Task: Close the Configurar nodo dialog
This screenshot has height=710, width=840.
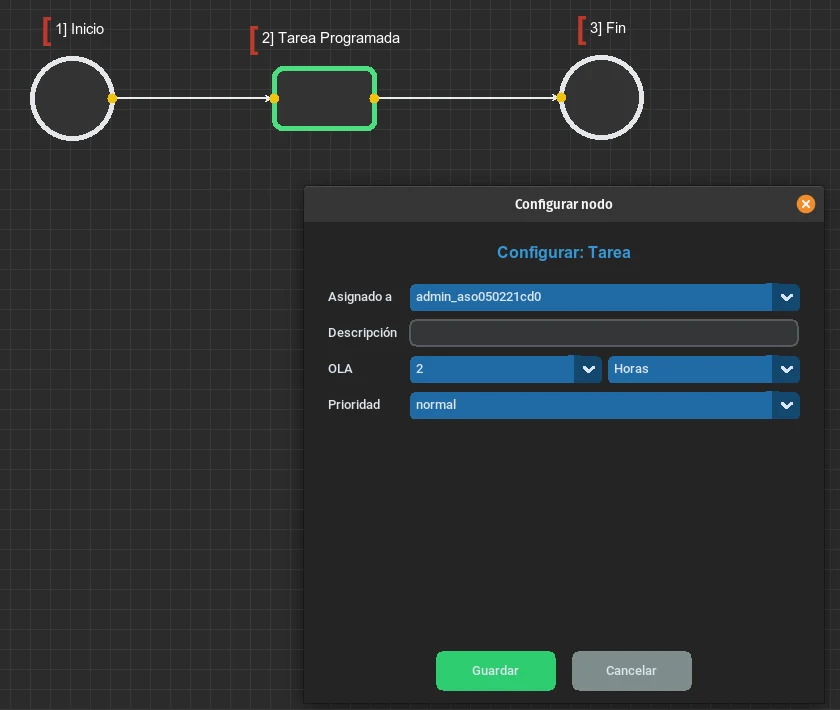Action: 805,204
